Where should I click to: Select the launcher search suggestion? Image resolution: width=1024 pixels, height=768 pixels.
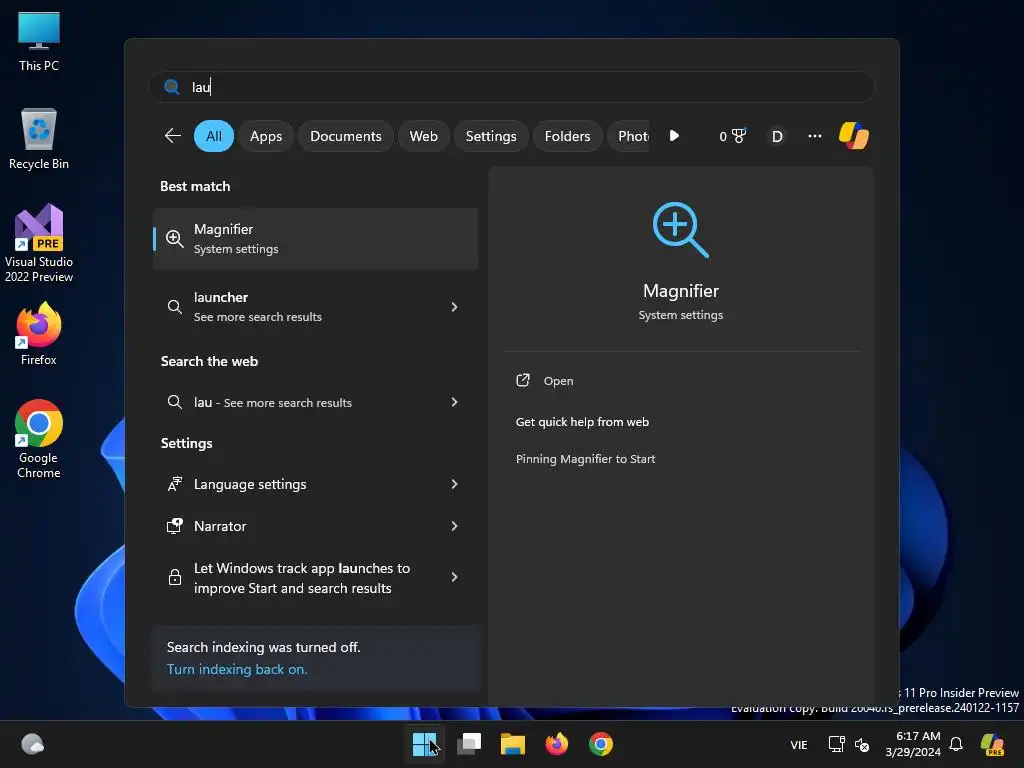(315, 307)
